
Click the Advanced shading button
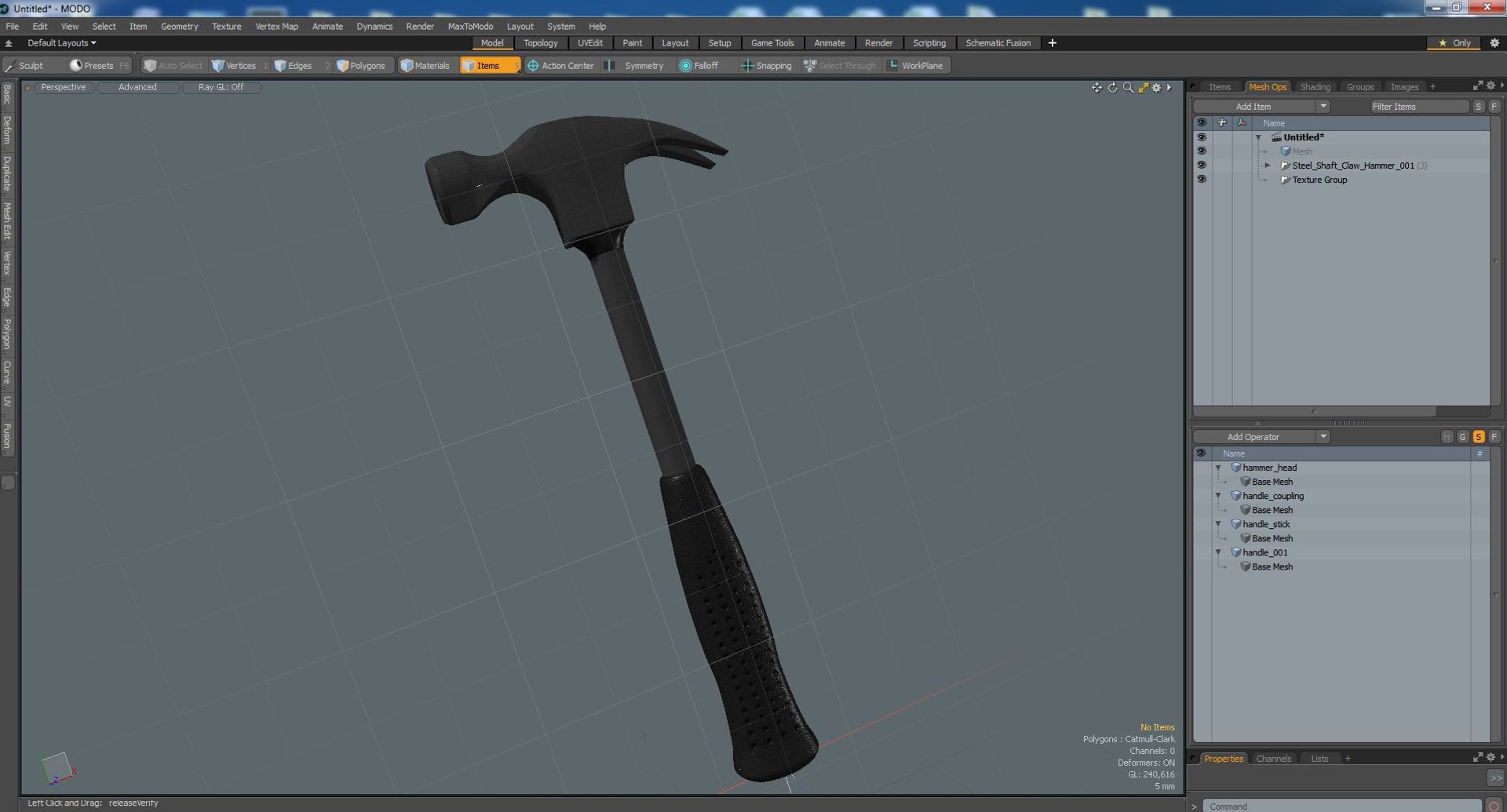point(137,87)
